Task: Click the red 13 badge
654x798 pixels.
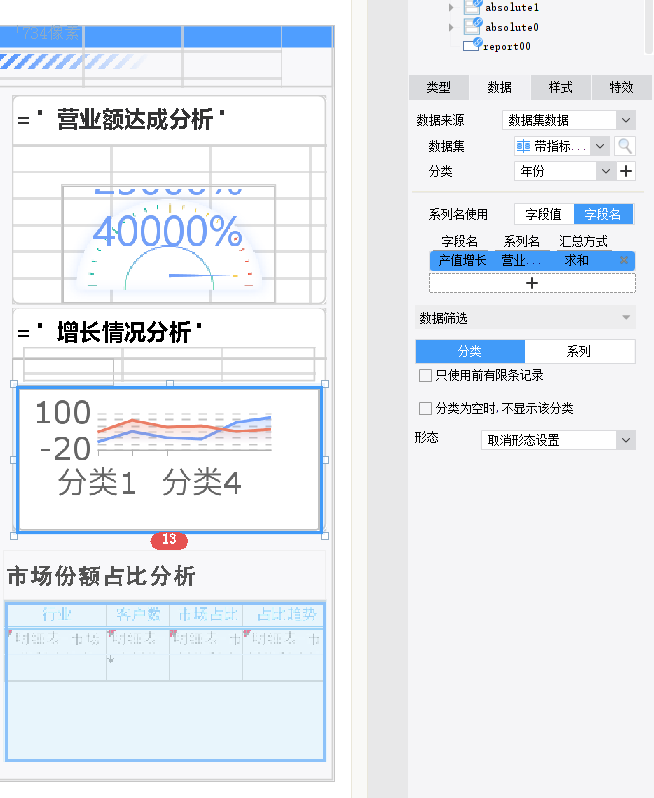Action: pyautogui.click(x=169, y=539)
